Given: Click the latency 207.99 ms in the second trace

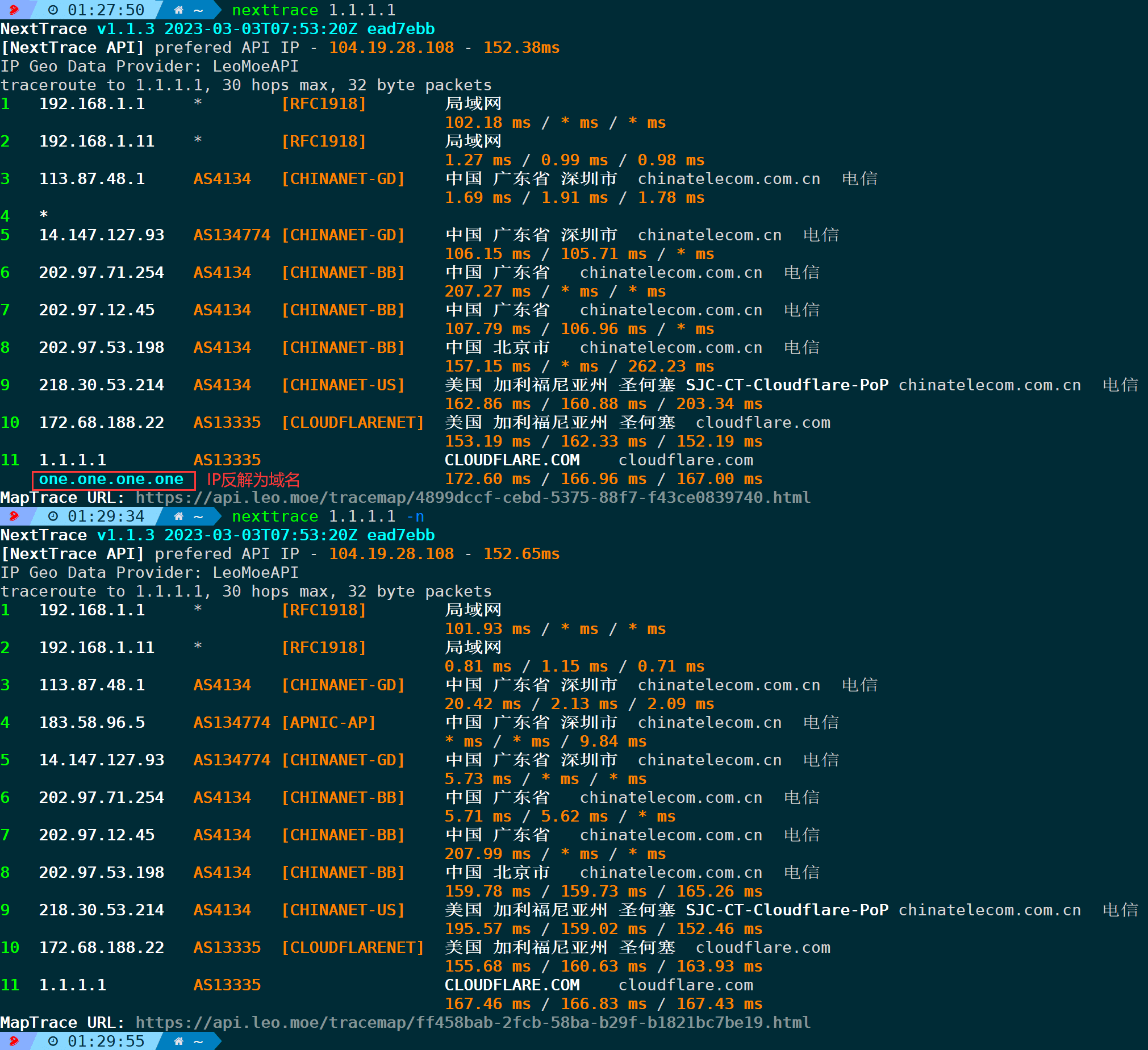Looking at the screenshot, I should 487,854.
